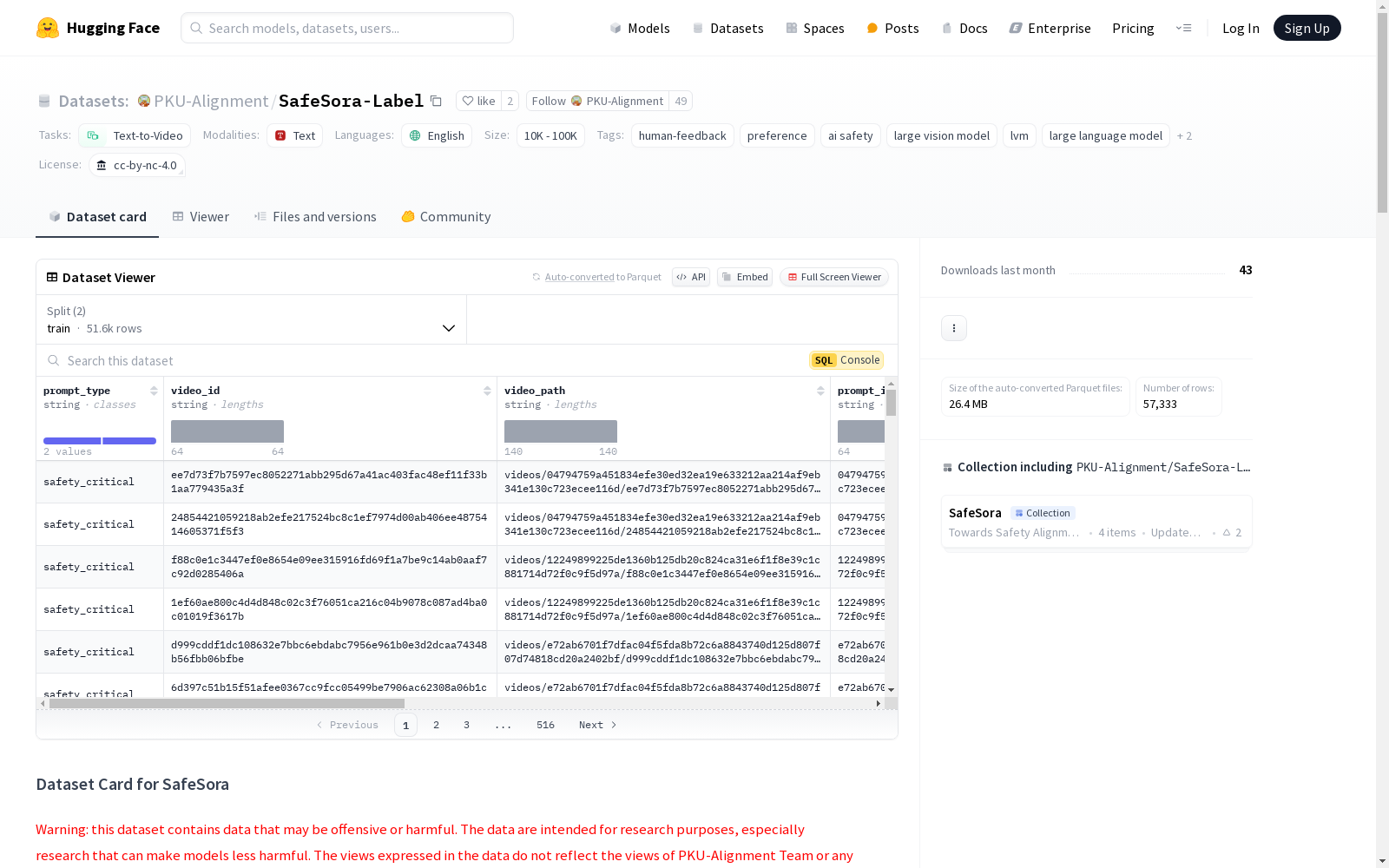Click the table horizontal scrollbar

click(x=227, y=704)
